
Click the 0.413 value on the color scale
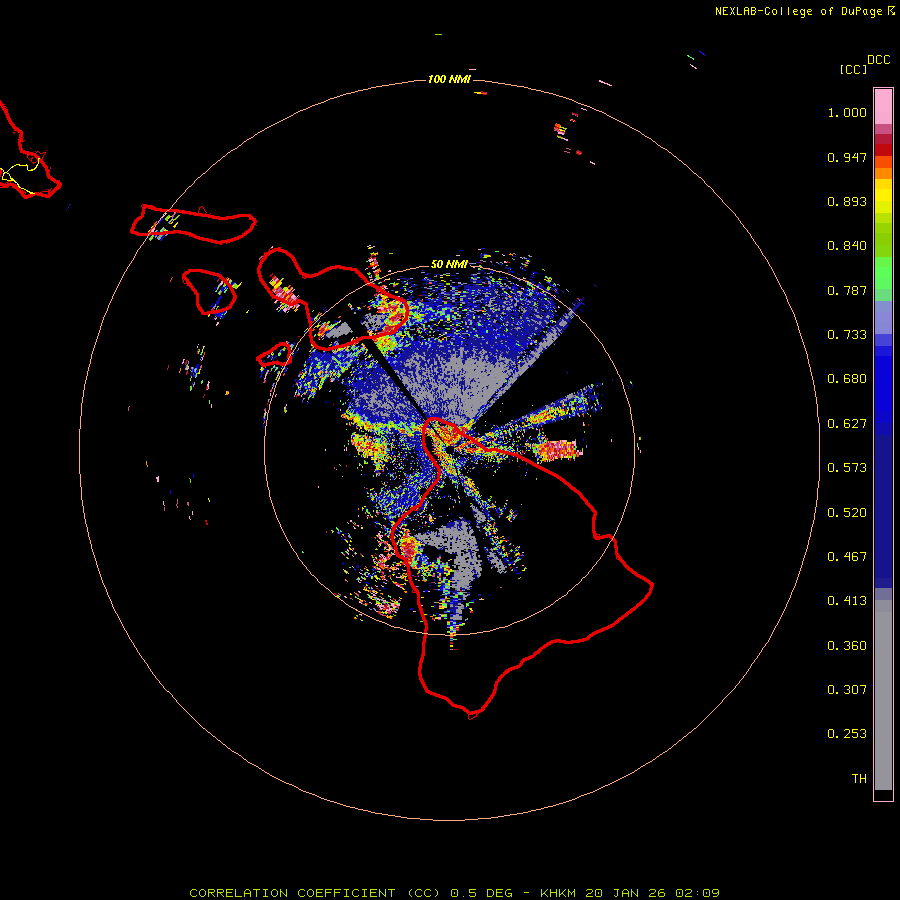847,601
